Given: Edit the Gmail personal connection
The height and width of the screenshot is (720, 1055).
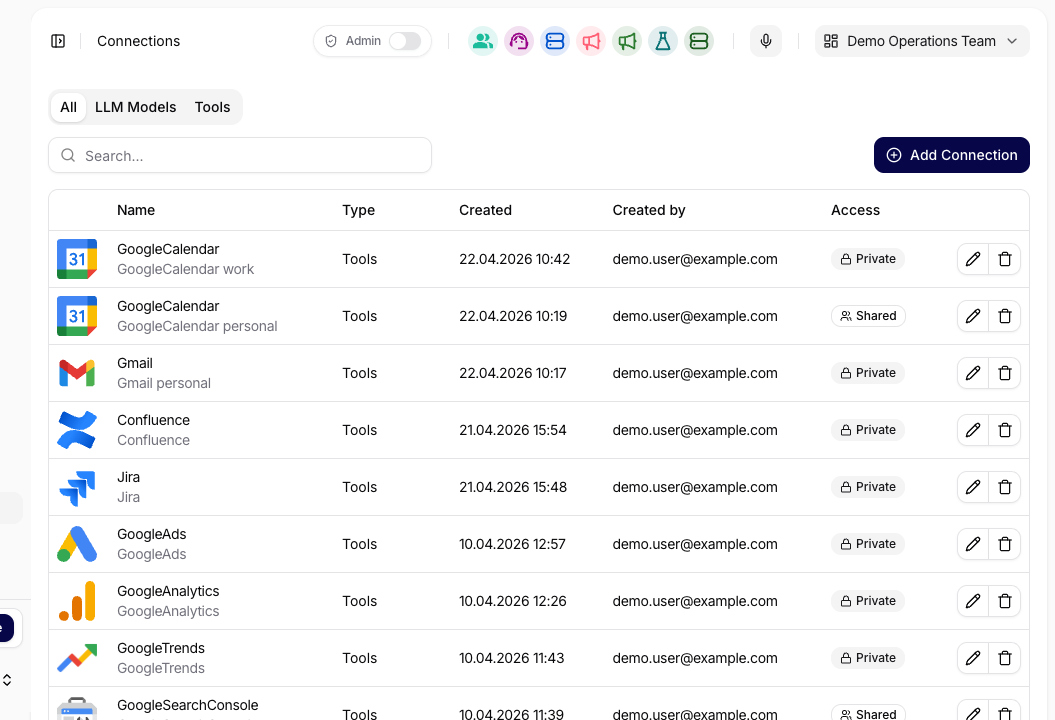Looking at the screenshot, I should [973, 373].
